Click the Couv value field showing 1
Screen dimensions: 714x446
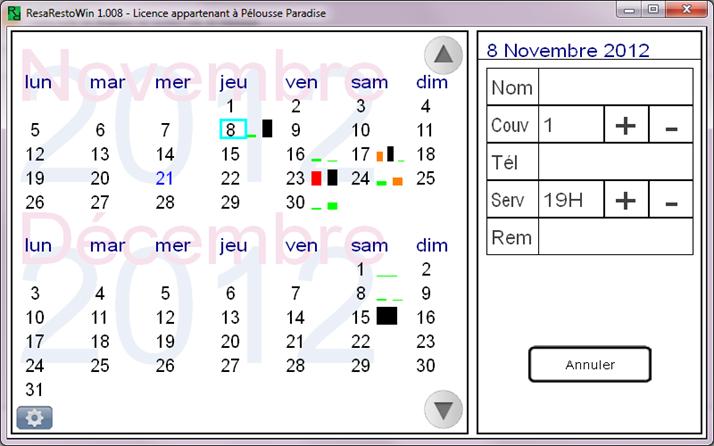pyautogui.click(x=571, y=125)
